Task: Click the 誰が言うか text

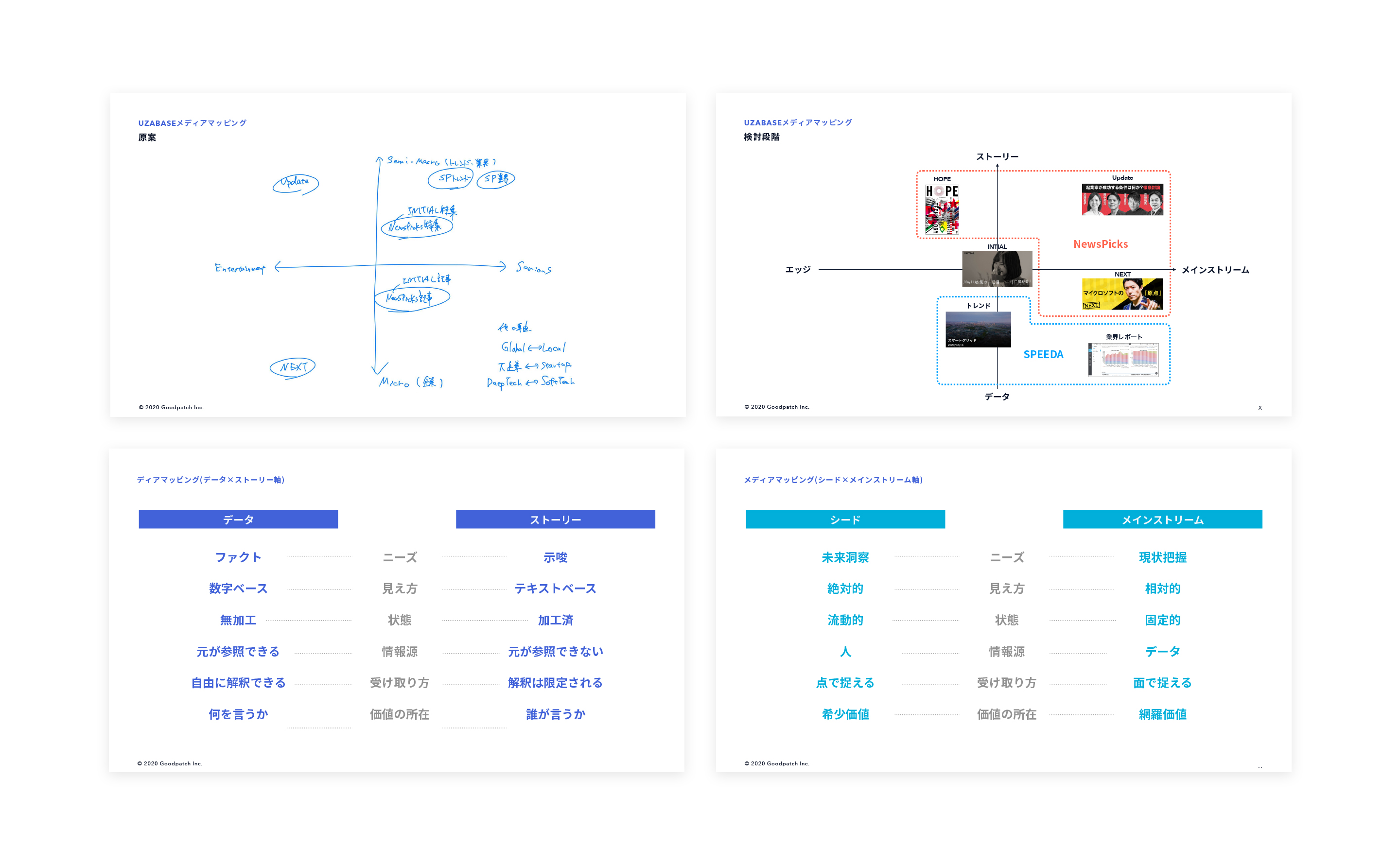Action: pyautogui.click(x=555, y=714)
